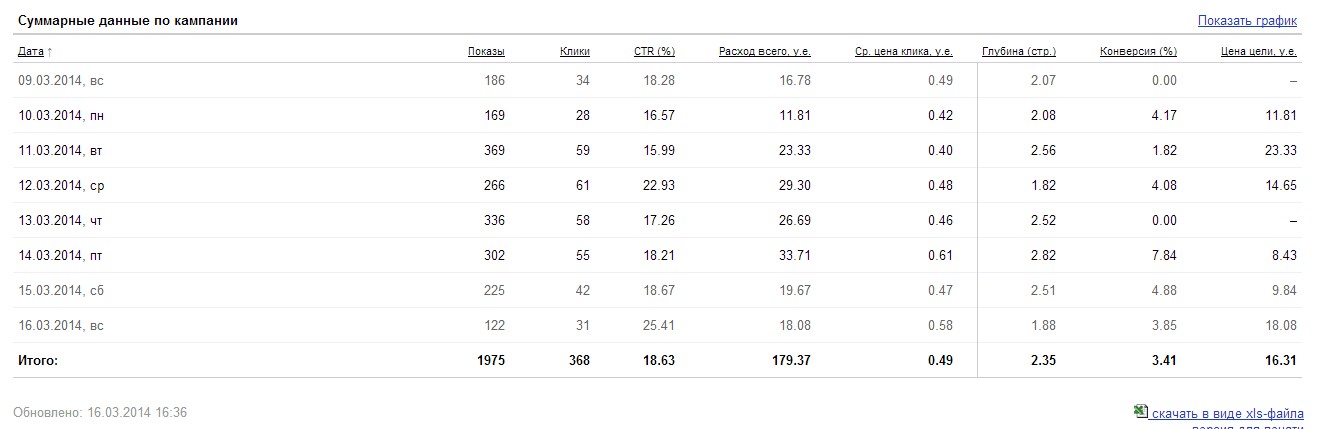Click the Обновлено: 16.03.2014 16:36 timestamp
The width and height of the screenshot is (1321, 429).
(x=100, y=412)
